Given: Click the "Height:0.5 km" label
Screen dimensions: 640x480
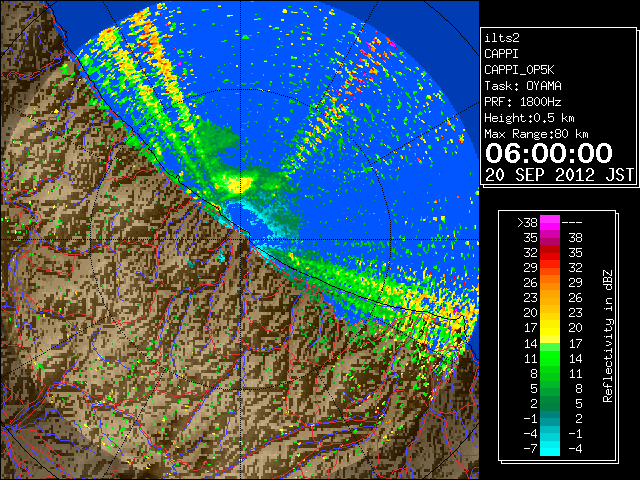Looking at the screenshot, I should pyautogui.click(x=529, y=118).
